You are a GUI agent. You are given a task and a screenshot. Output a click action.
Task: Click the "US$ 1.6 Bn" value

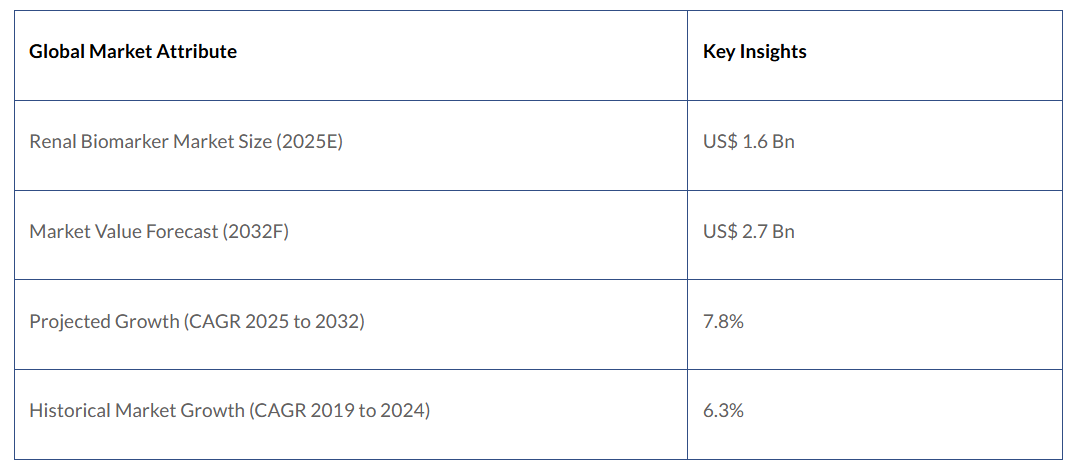(748, 141)
